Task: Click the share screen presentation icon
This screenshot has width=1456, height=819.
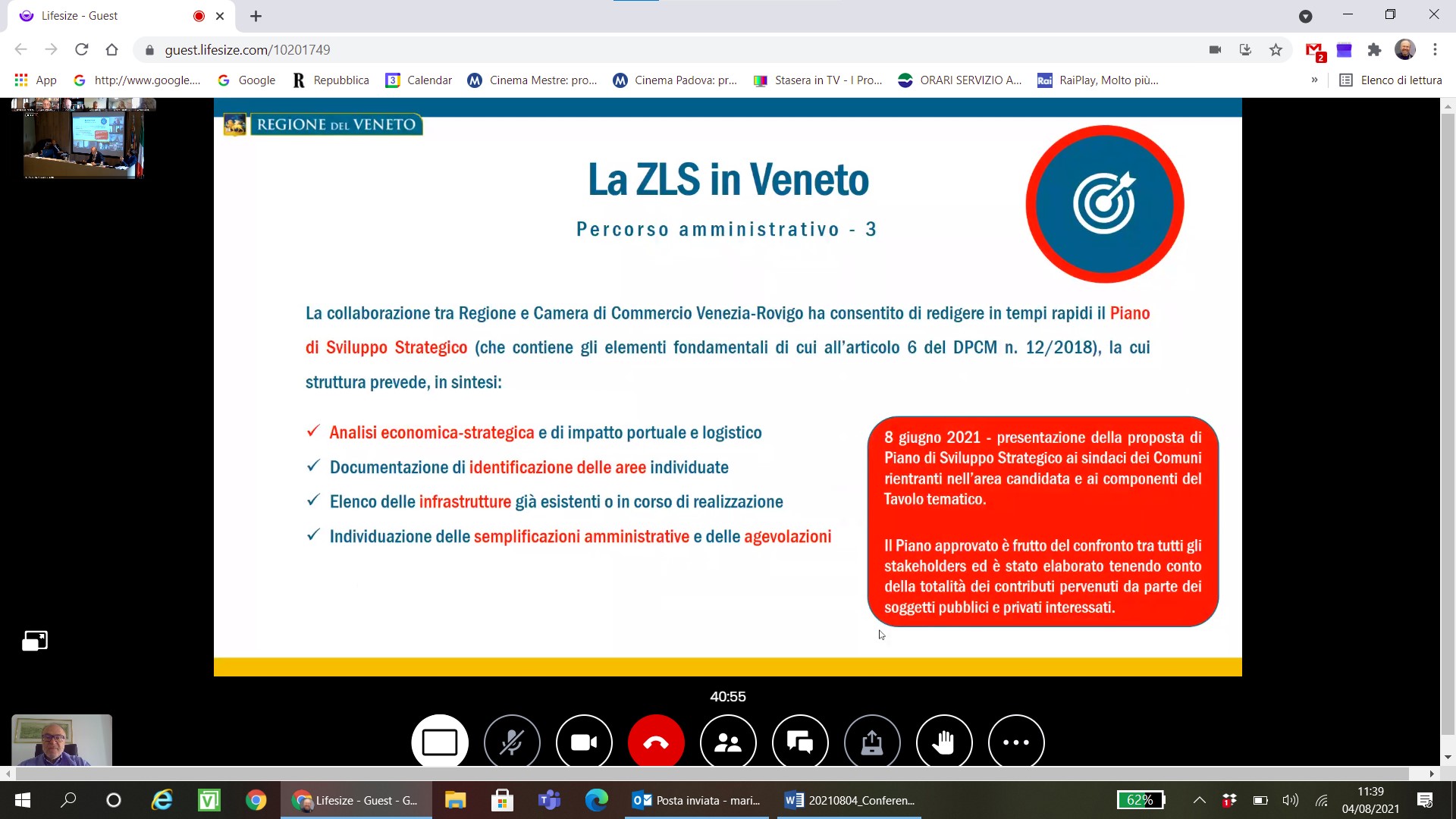Action: pyautogui.click(x=872, y=742)
